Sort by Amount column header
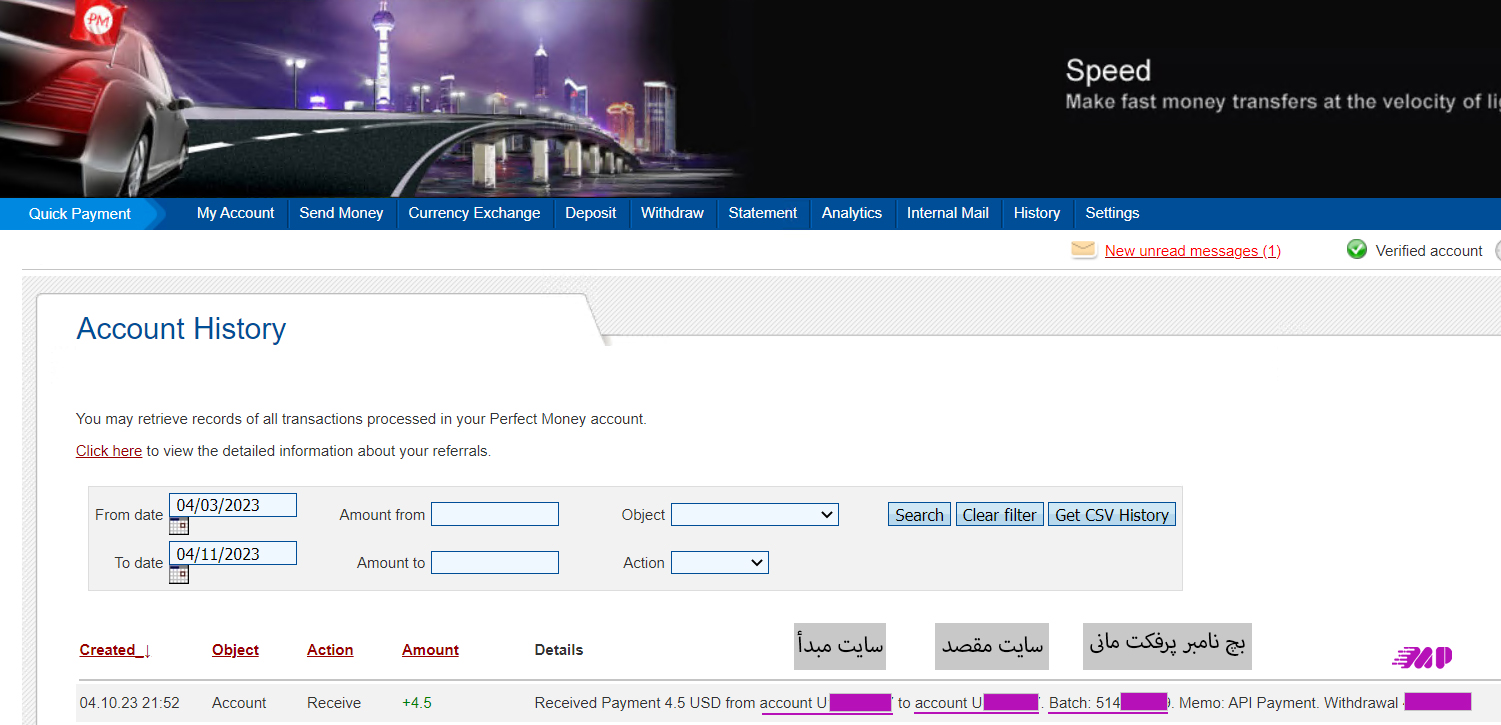Image resolution: width=1501 pixels, height=725 pixels. click(430, 650)
